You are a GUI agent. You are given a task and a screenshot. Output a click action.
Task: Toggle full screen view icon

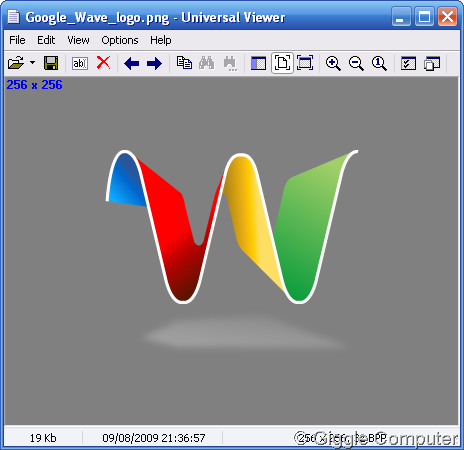pyautogui.click(x=305, y=63)
